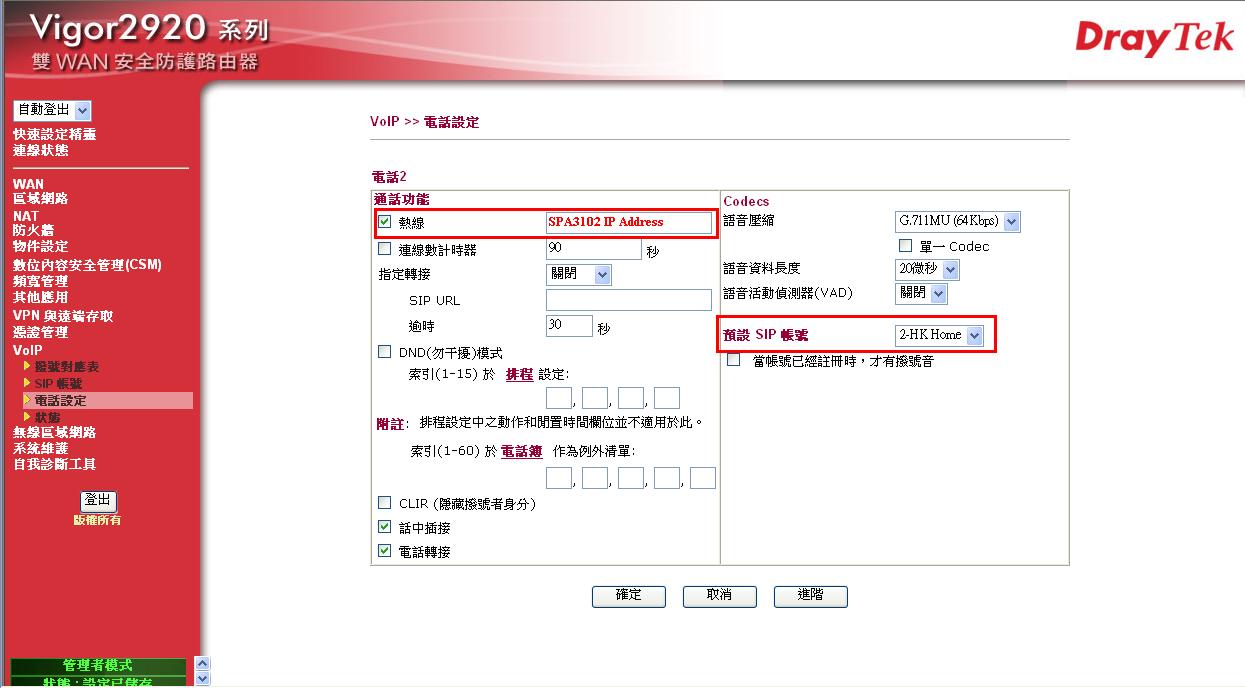Toggle the 話中插接 call waiting checkbox
Image resolution: width=1245 pixels, height=688 pixels.
385,527
